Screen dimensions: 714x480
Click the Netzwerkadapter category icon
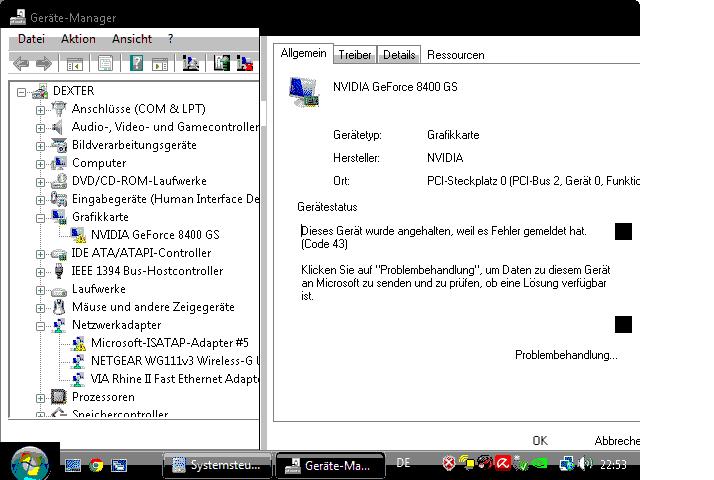pos(59,325)
